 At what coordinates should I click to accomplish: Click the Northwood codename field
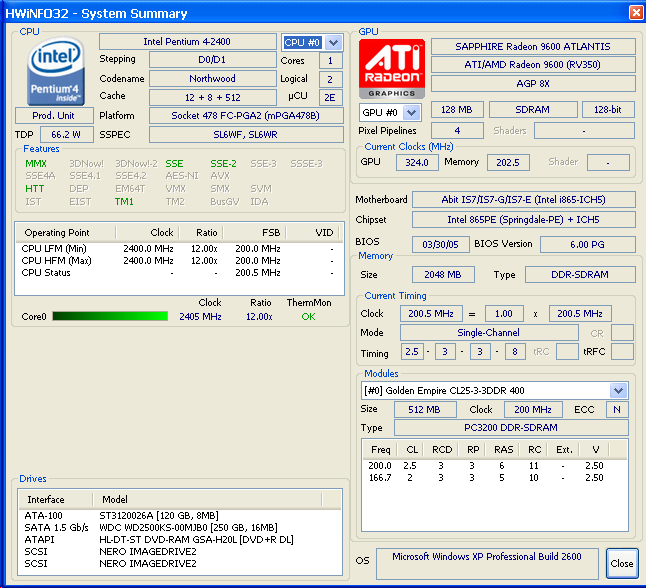(213, 79)
